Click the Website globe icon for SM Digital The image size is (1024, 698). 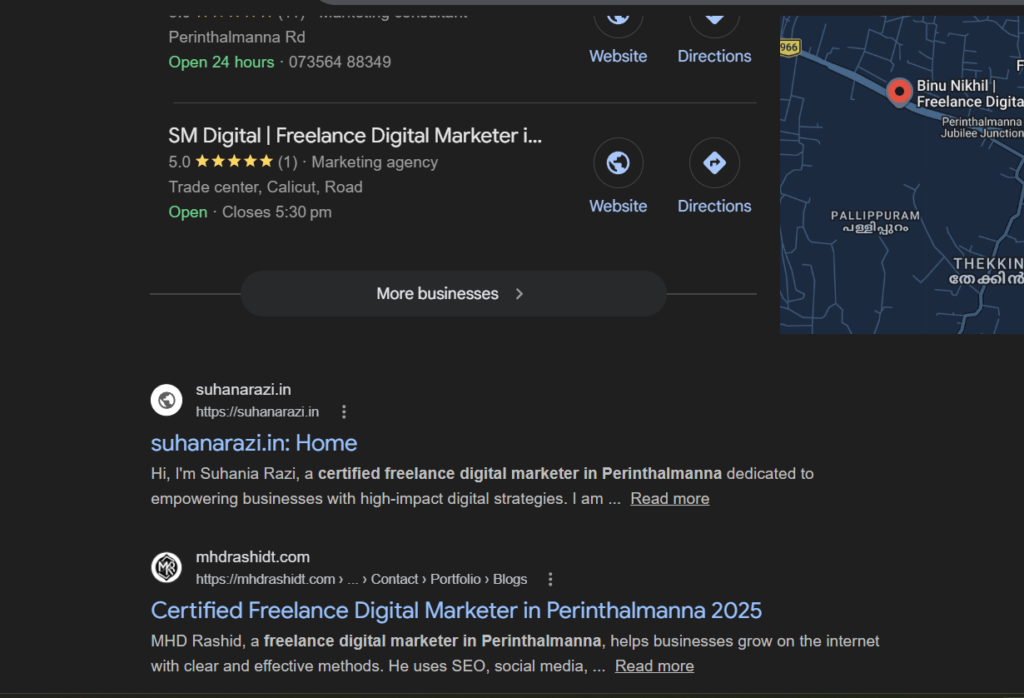point(618,162)
